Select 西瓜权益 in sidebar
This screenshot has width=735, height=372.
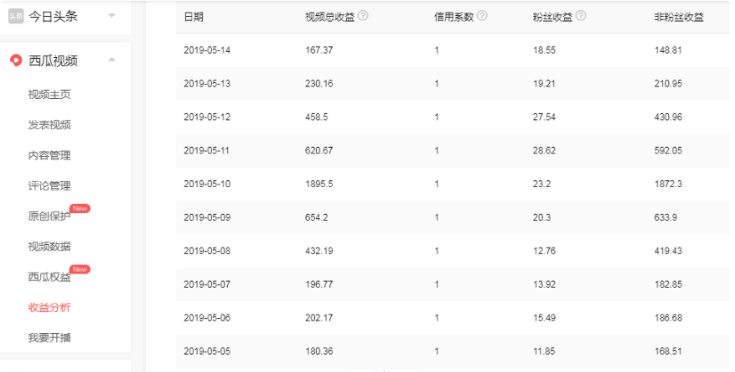click(x=49, y=277)
